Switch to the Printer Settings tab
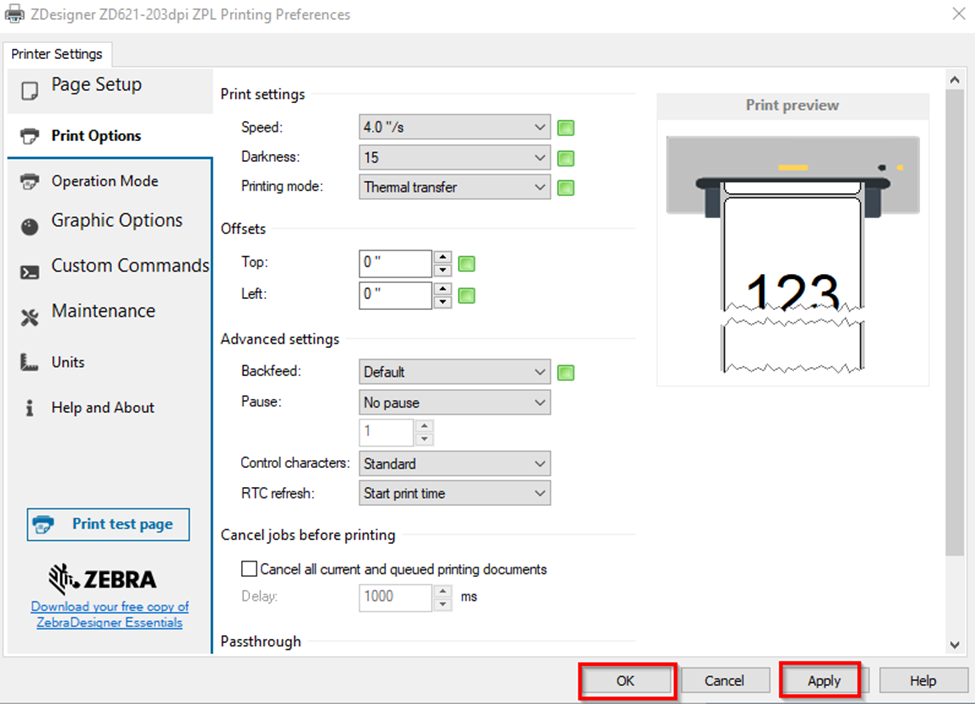Image resolution: width=975 pixels, height=704 pixels. click(57, 55)
